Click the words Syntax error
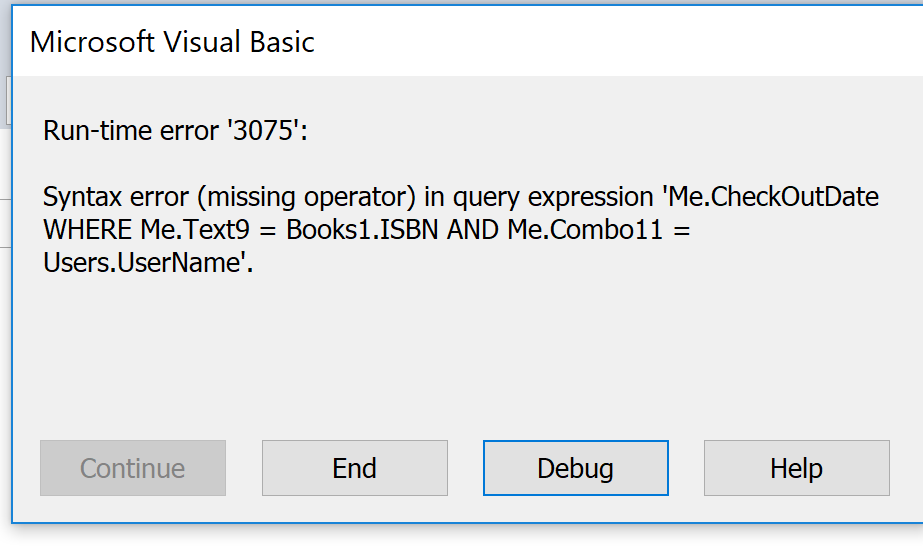Image resolution: width=923 pixels, height=553 pixels. [x=115, y=197]
